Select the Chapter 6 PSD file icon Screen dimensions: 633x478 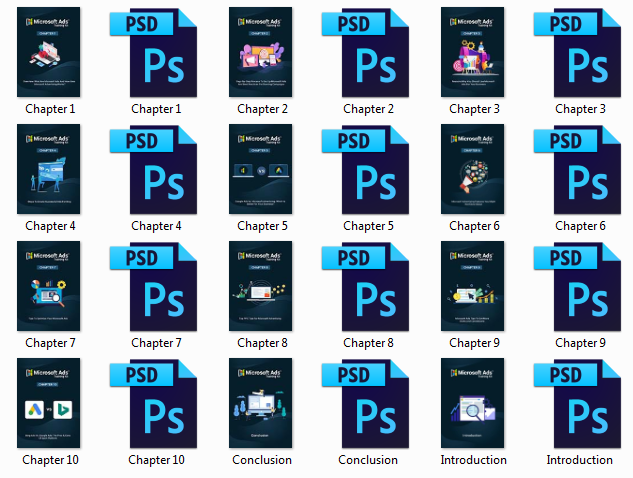pos(577,170)
